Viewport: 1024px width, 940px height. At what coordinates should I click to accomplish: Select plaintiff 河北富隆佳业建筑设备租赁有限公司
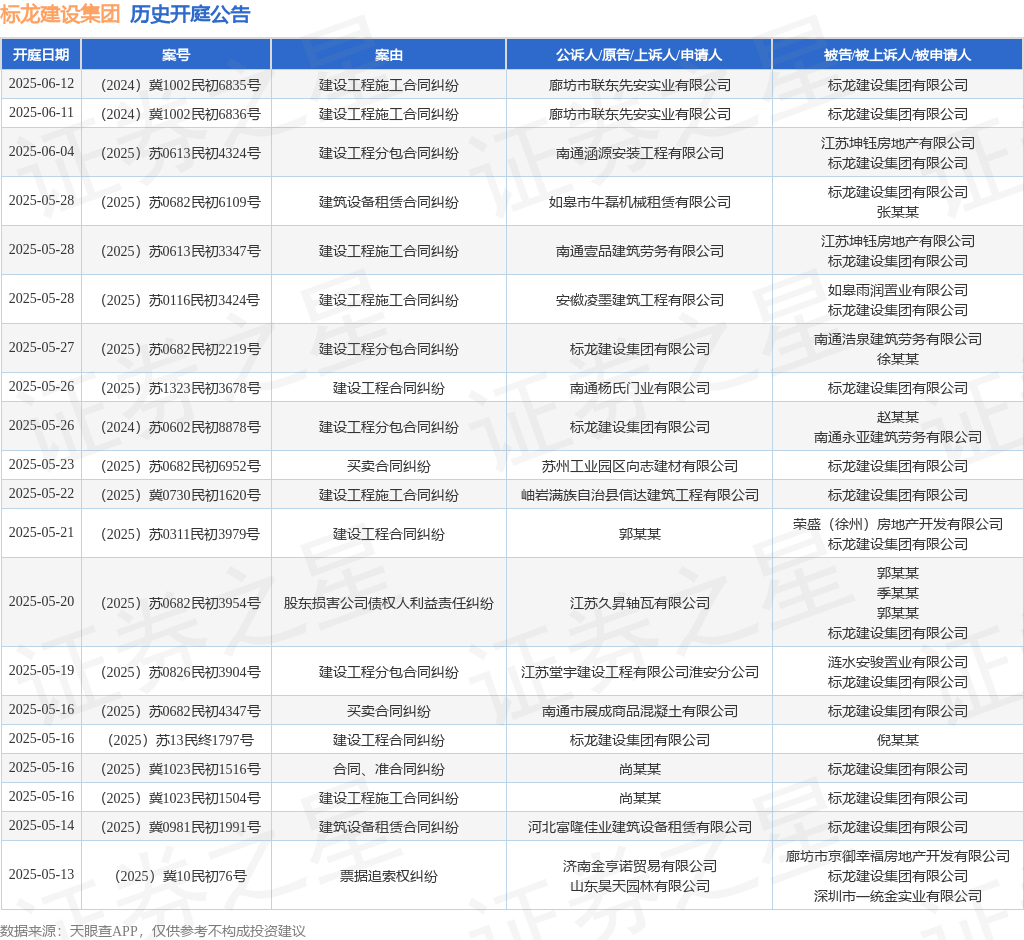[x=639, y=828]
